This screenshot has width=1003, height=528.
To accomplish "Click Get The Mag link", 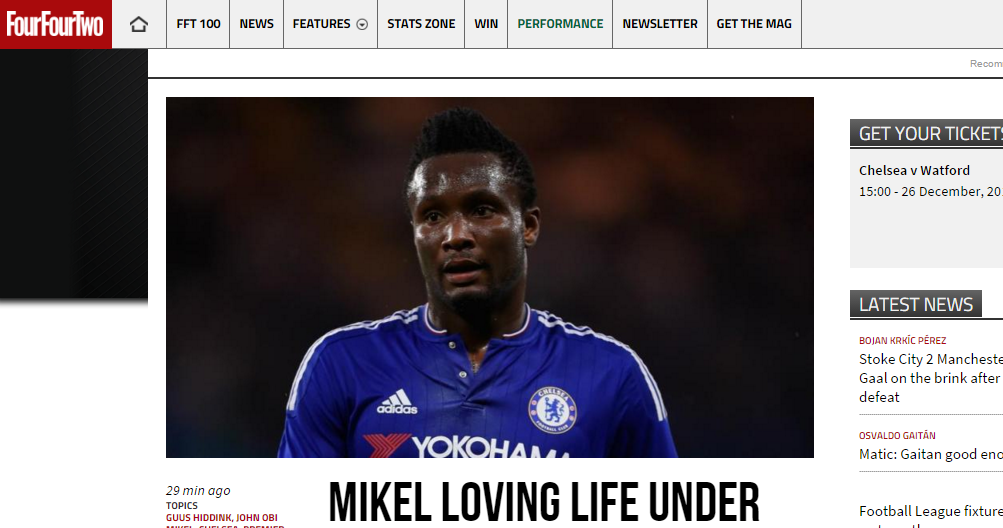I will point(754,24).
